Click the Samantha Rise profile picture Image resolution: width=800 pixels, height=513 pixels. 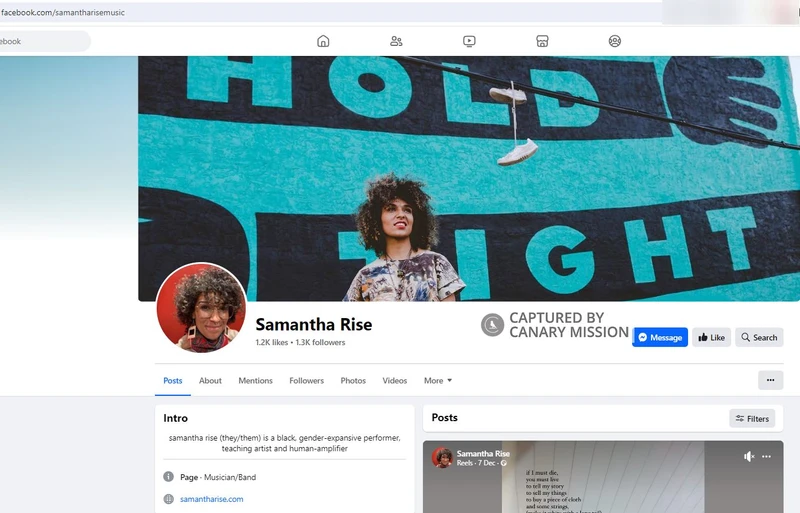(201, 308)
